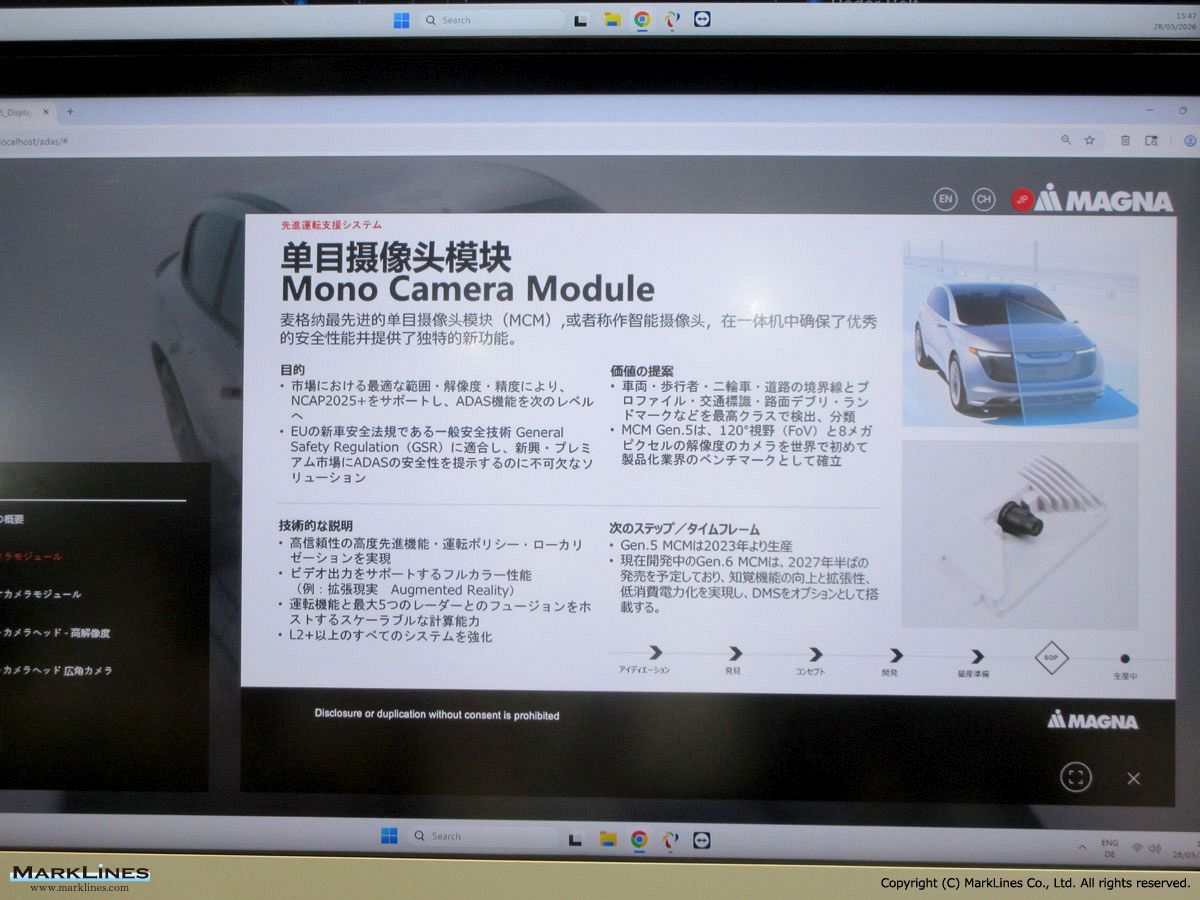Click the 価値の提案 section heading
This screenshot has width=1200, height=900.
(642, 370)
